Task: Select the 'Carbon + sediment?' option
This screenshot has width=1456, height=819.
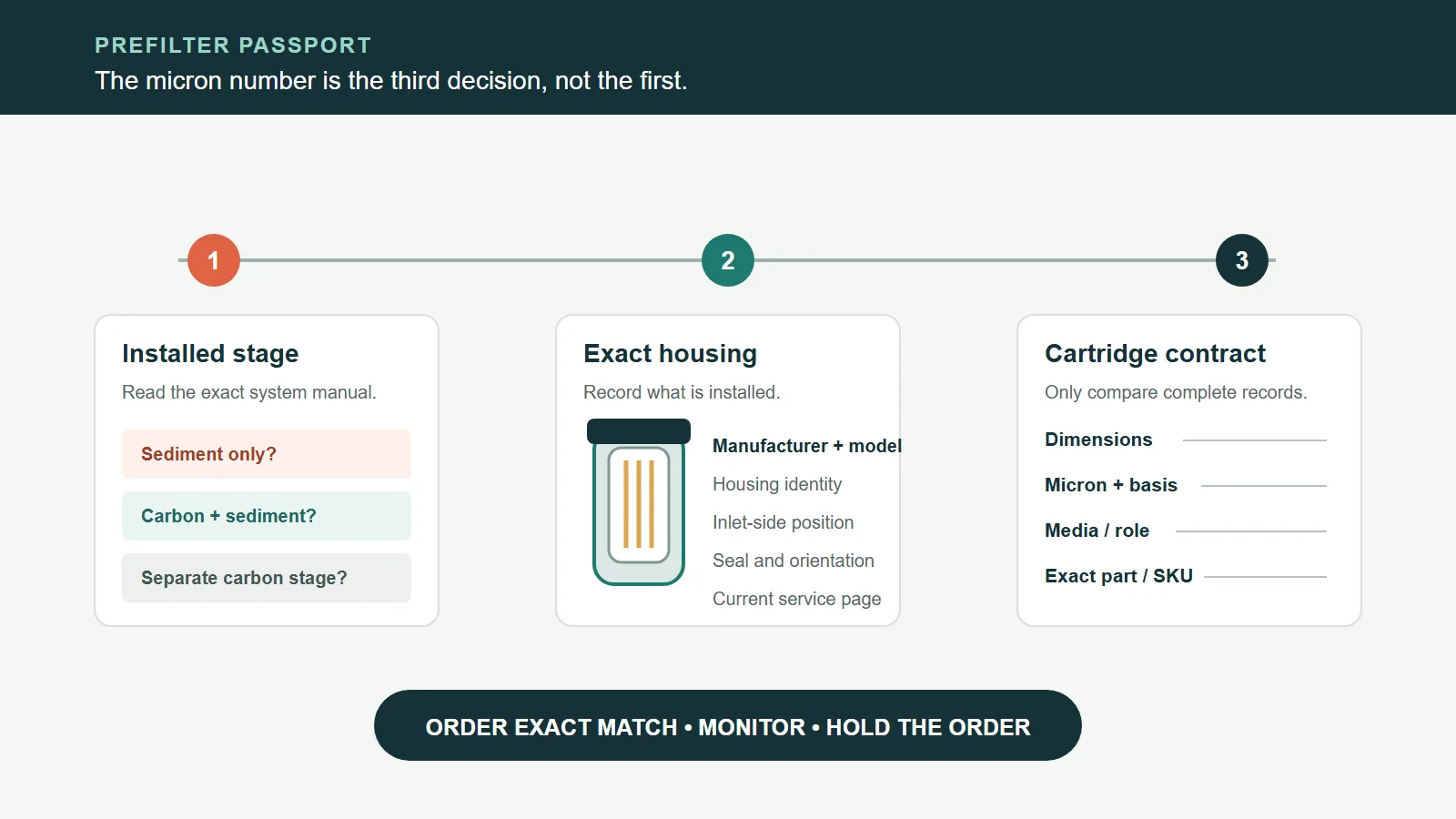Action: [267, 516]
